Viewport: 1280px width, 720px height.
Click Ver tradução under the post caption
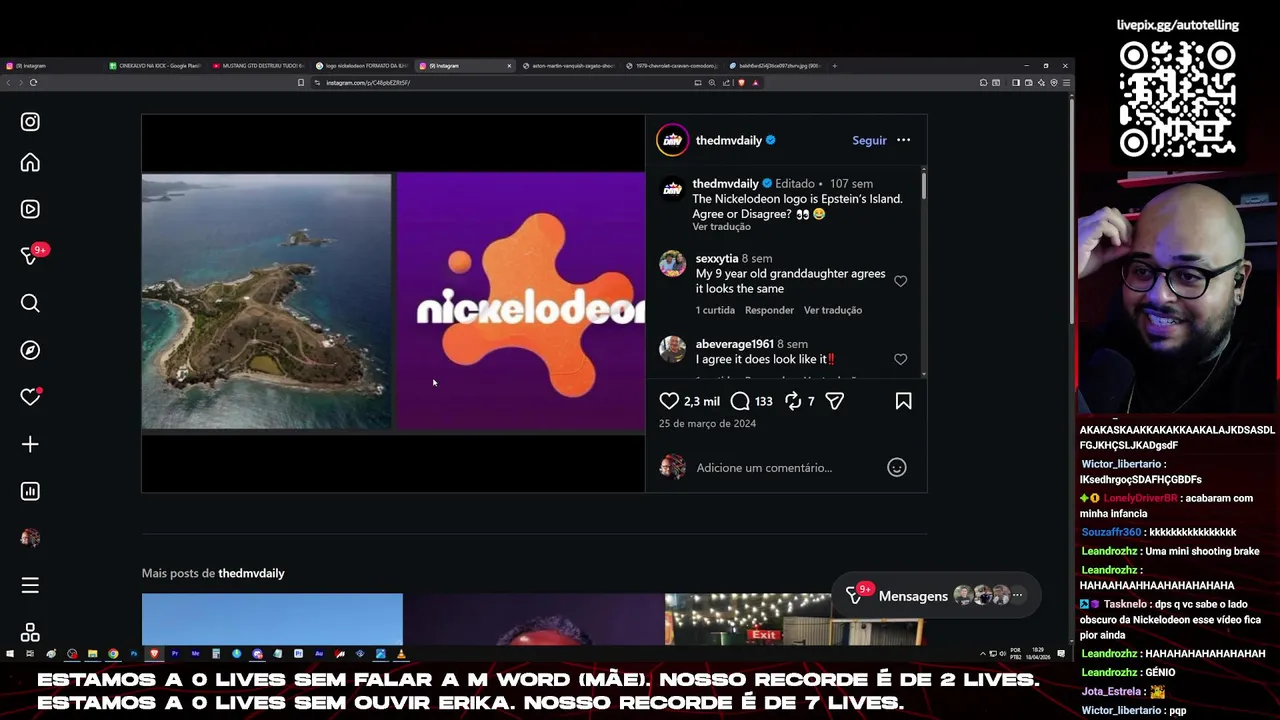[721, 227]
